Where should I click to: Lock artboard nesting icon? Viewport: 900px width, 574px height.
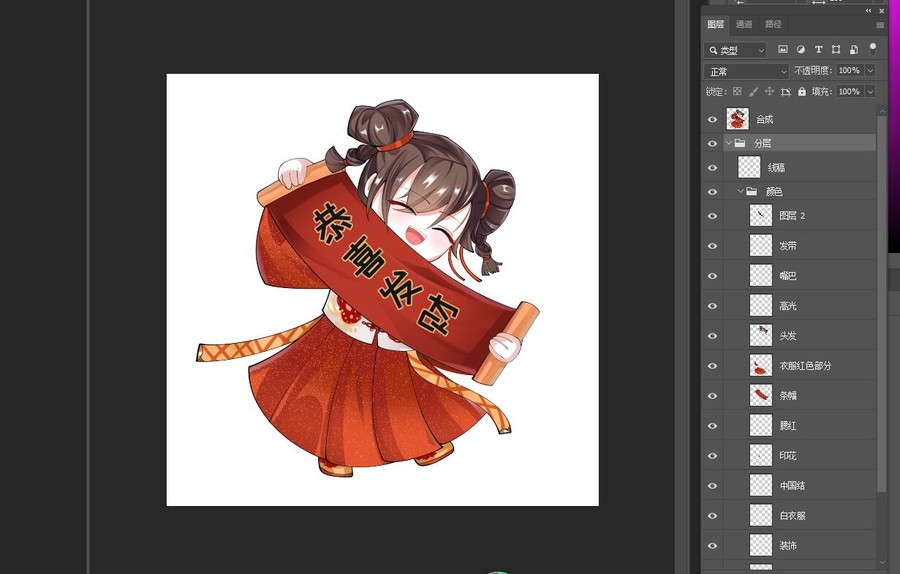(786, 91)
